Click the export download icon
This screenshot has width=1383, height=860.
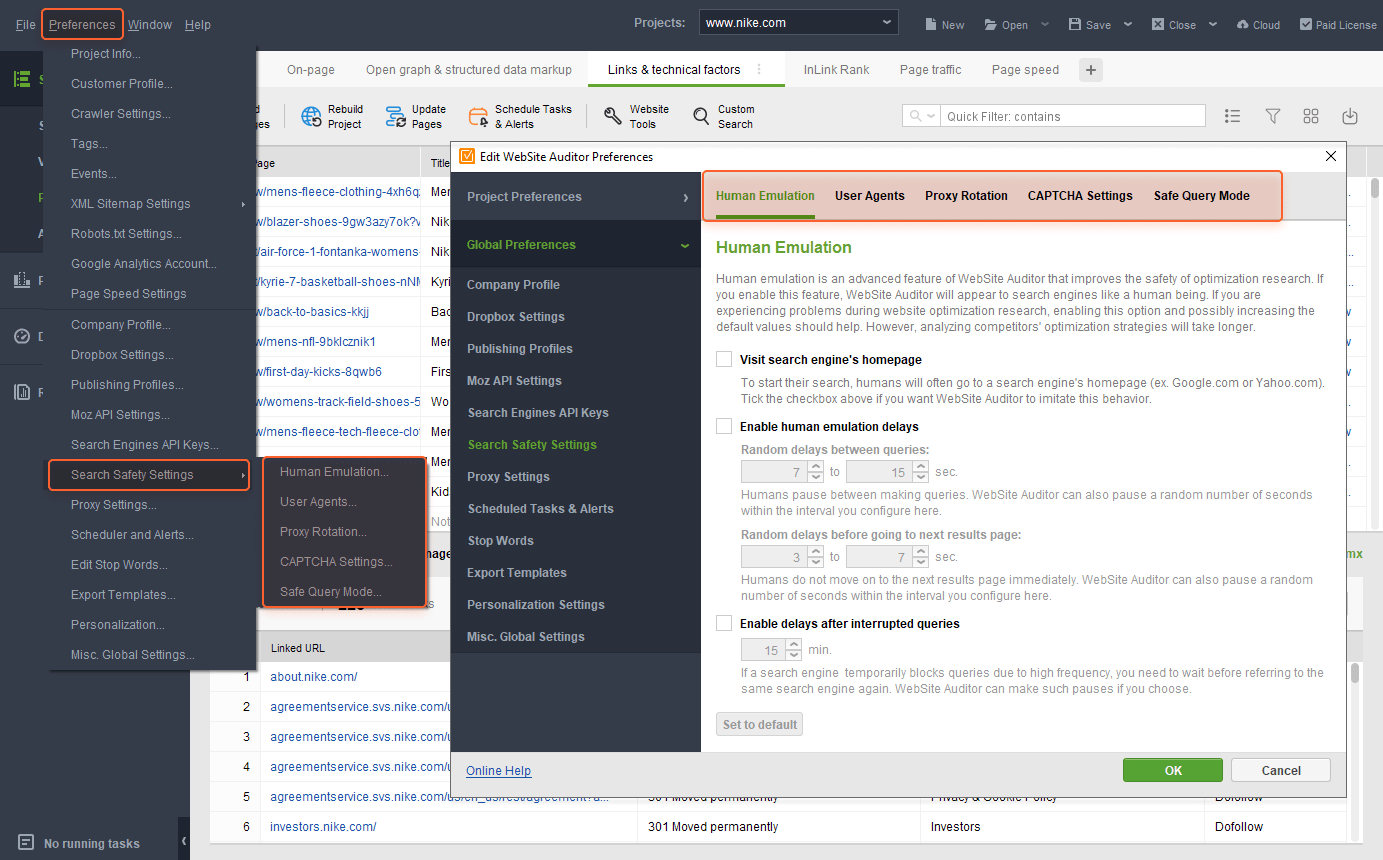click(1350, 116)
